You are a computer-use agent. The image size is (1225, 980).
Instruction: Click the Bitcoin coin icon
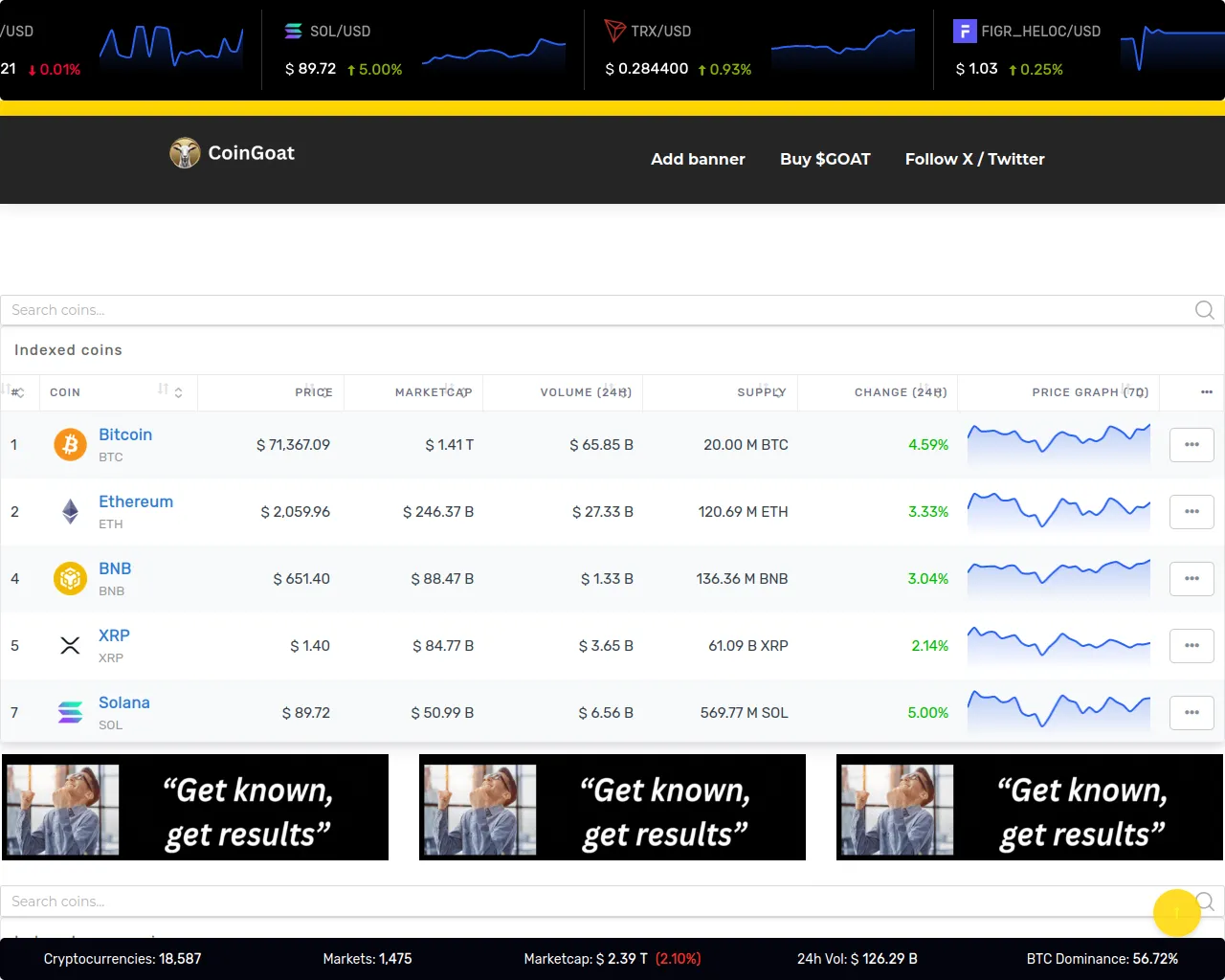pyautogui.click(x=70, y=445)
